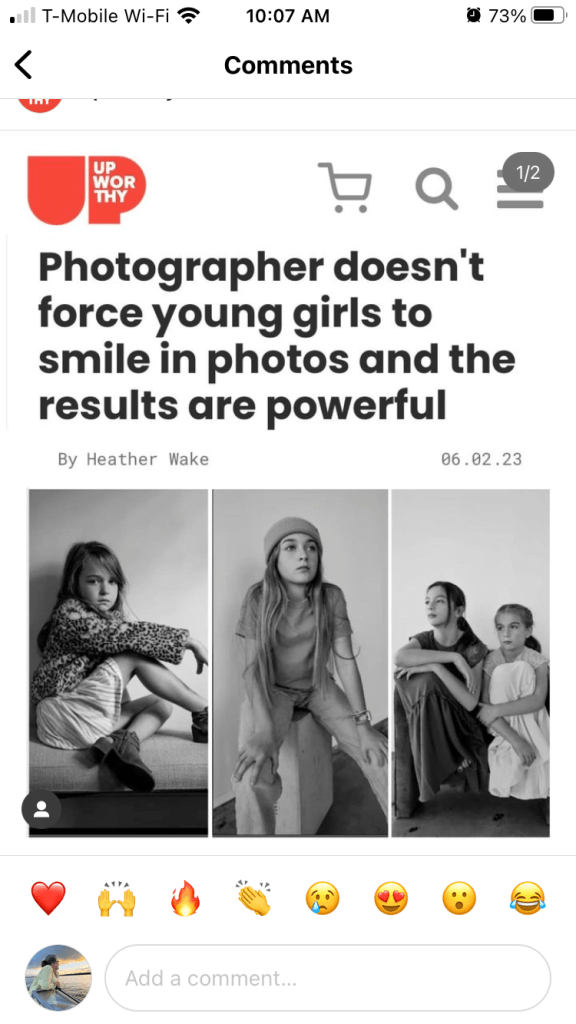Viewport: 576px width, 1024px height.
Task: Add the clapping hands emoji reaction
Action: (254, 899)
